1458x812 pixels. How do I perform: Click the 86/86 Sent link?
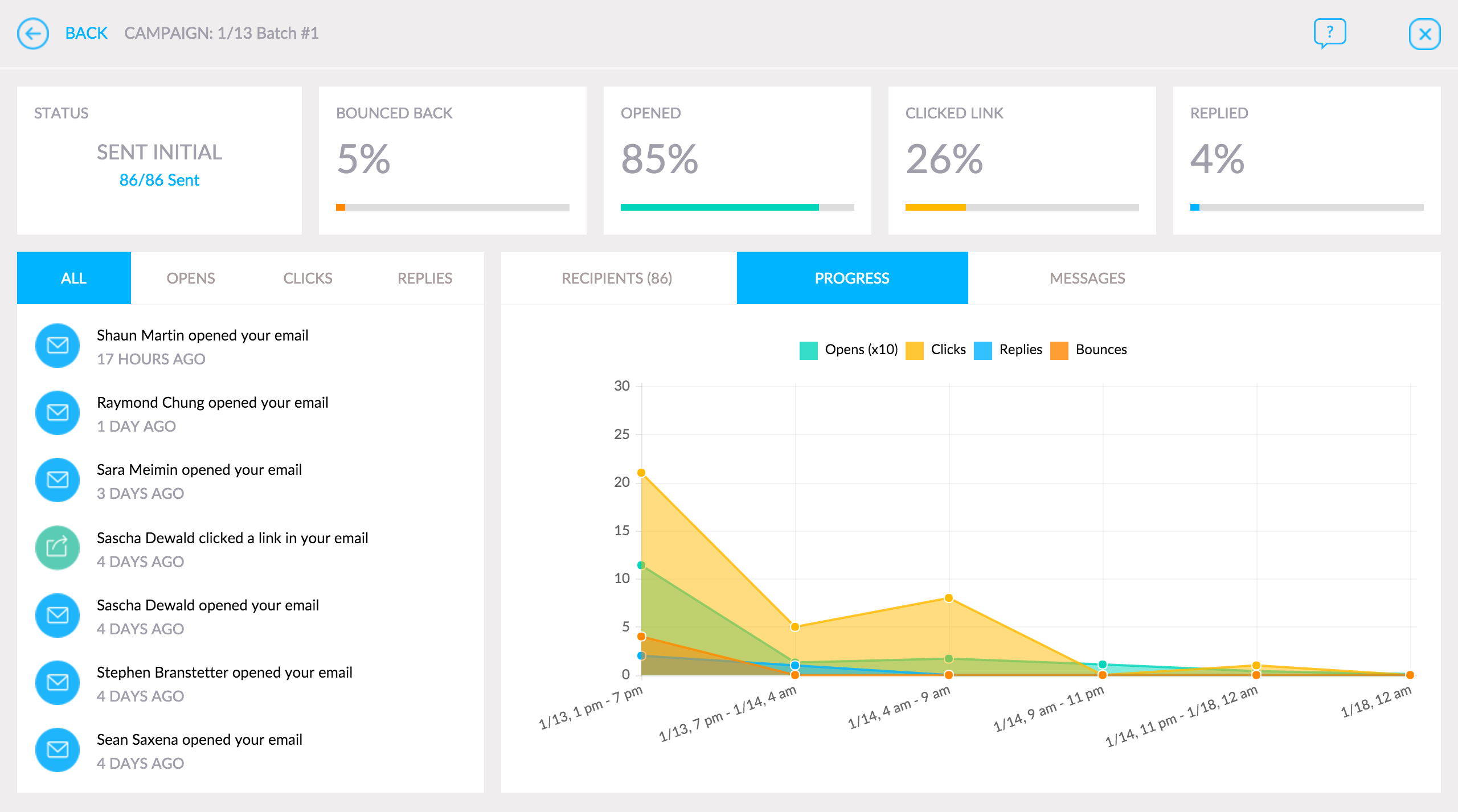tap(159, 180)
